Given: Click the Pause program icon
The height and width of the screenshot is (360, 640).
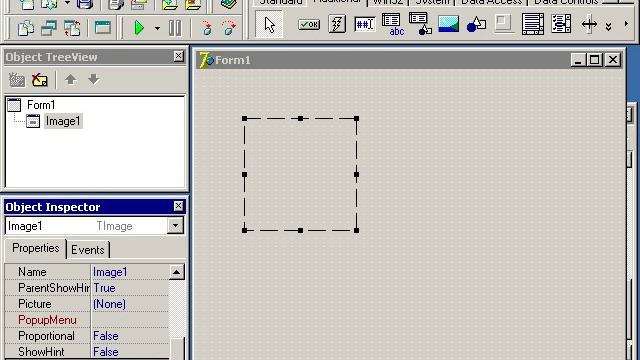Looking at the screenshot, I should click(175, 28).
